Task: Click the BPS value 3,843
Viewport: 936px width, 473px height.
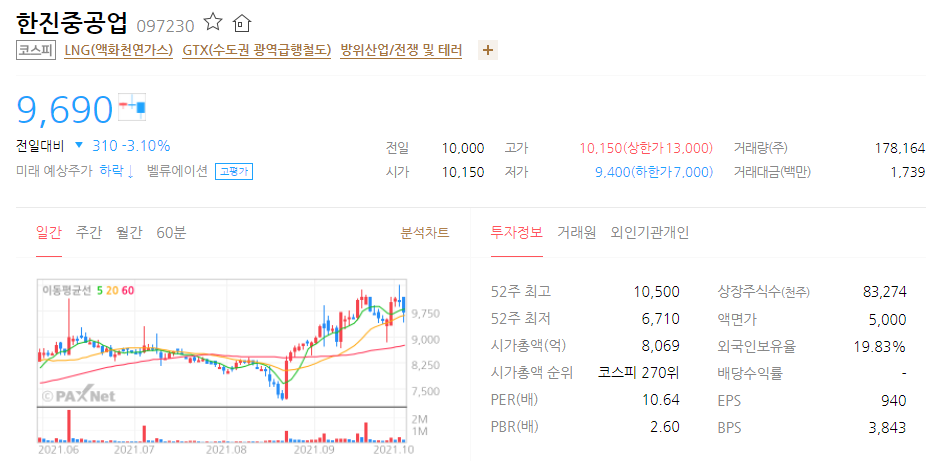Action: [x=887, y=428]
